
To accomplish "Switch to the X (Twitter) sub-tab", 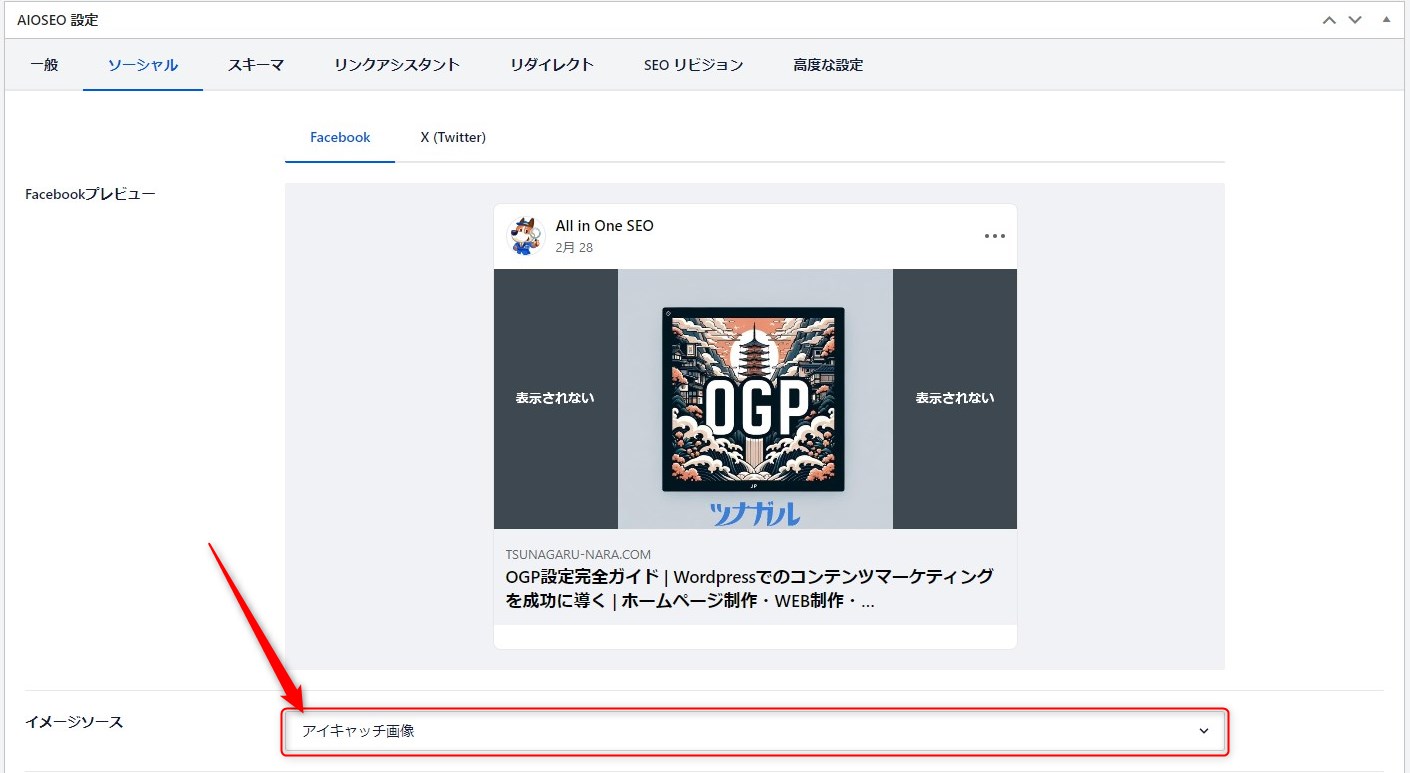I will (x=453, y=137).
